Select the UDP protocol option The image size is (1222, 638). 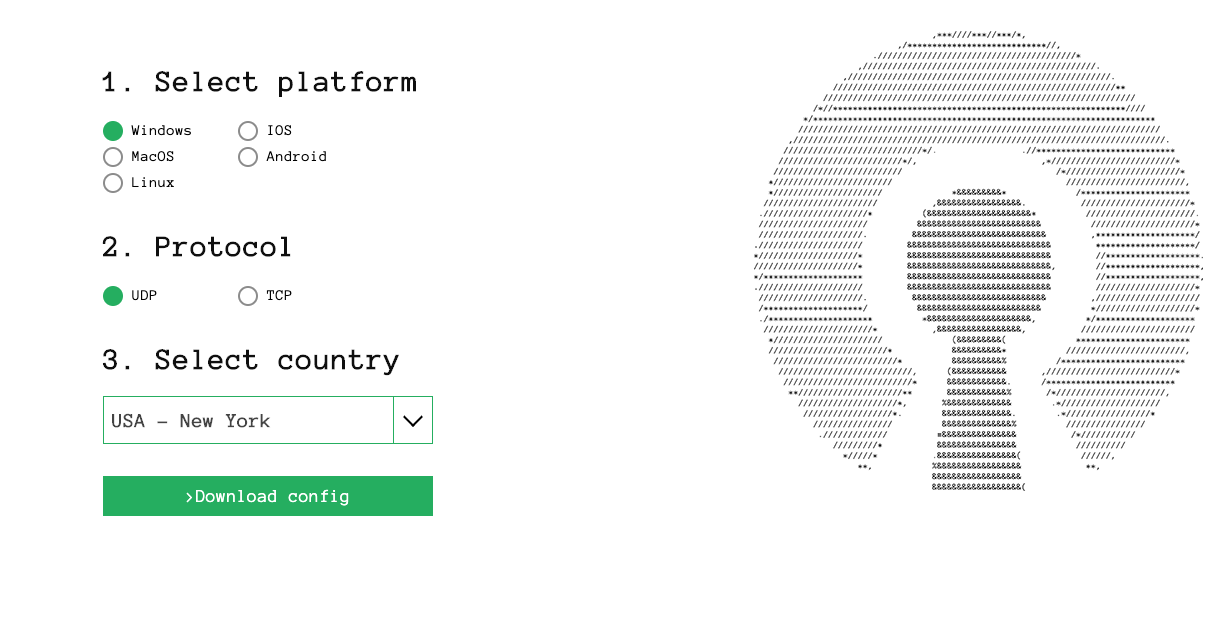pyautogui.click(x=113, y=296)
